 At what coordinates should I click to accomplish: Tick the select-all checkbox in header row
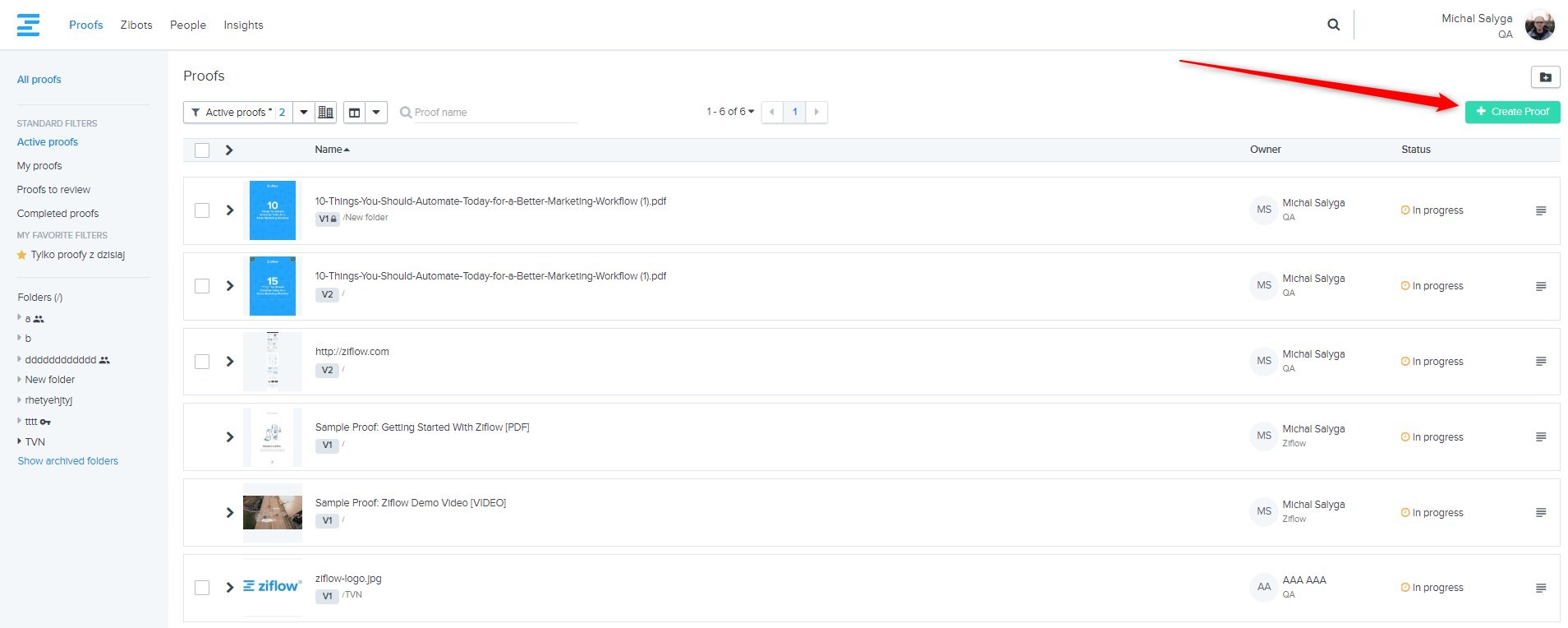202,150
